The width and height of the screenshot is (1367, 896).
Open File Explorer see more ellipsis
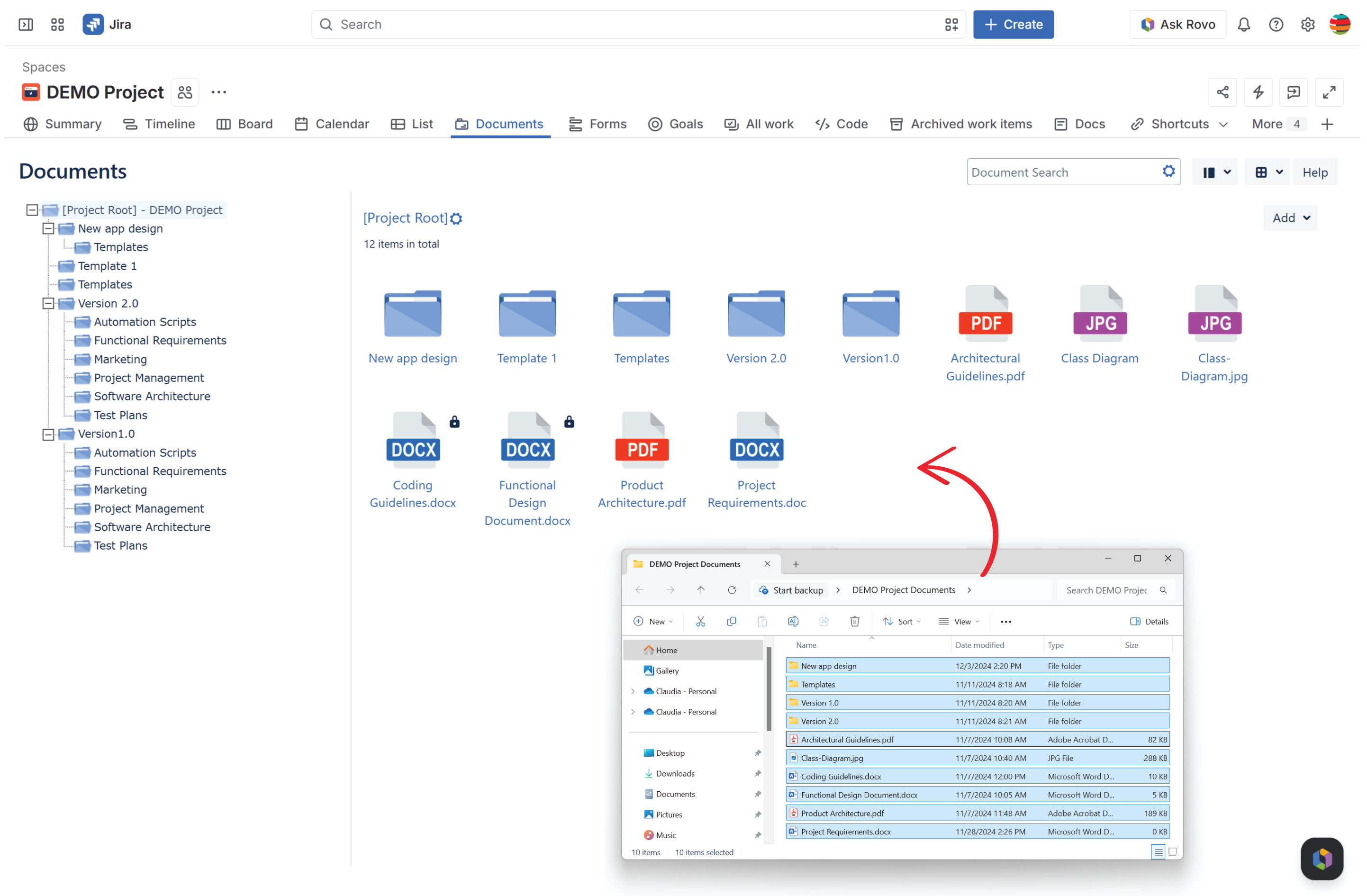point(1005,621)
